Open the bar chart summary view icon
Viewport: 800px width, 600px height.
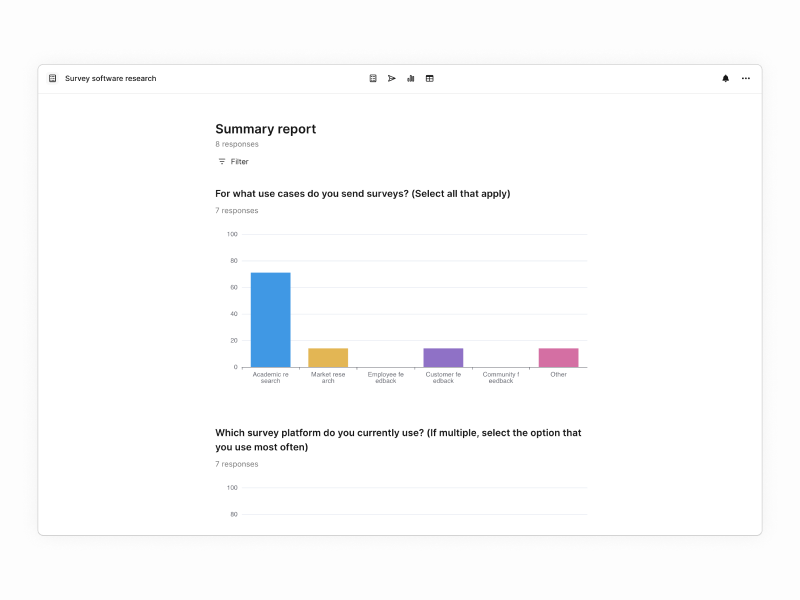(x=411, y=78)
